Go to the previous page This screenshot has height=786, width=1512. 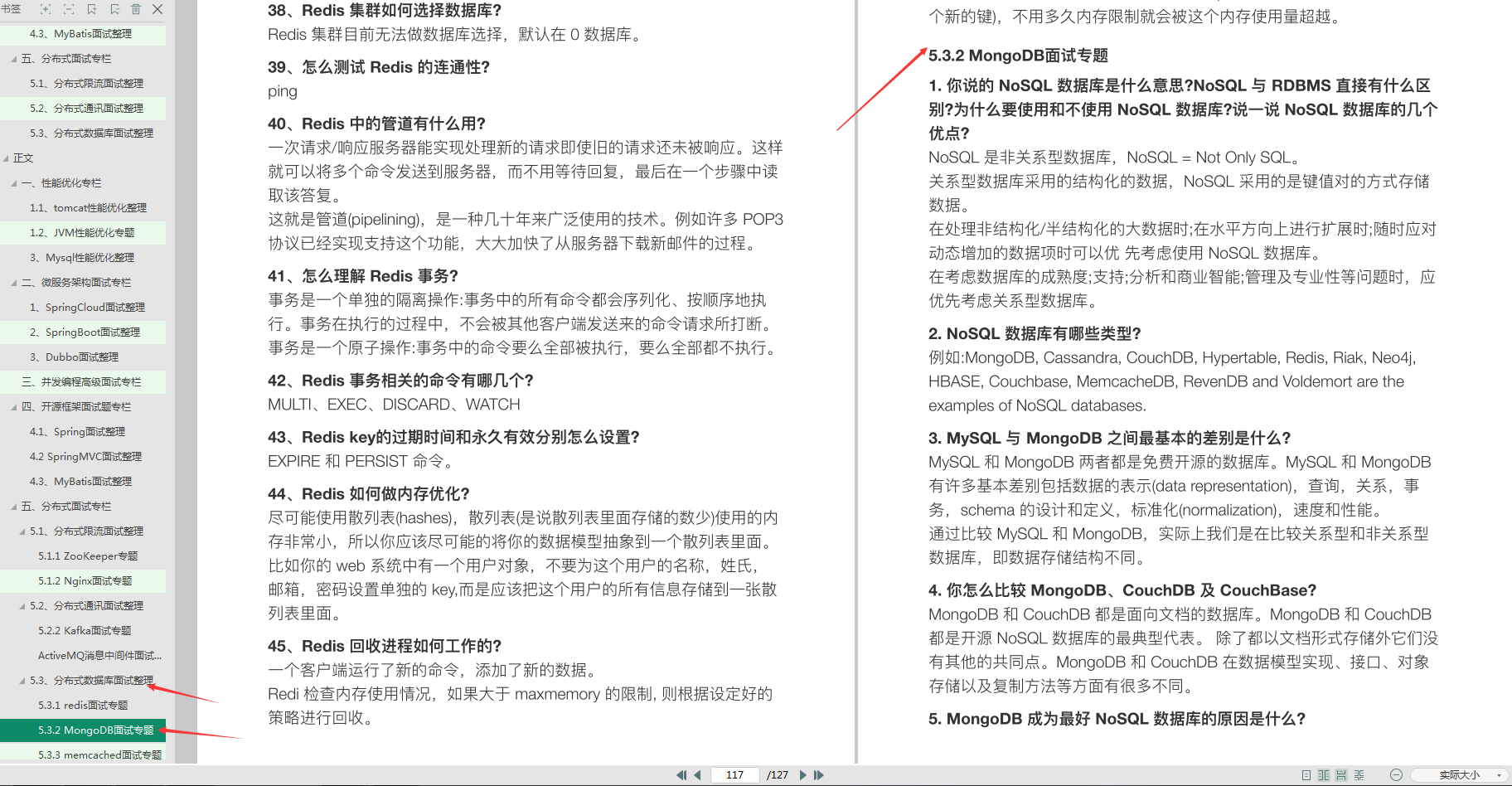[697, 775]
